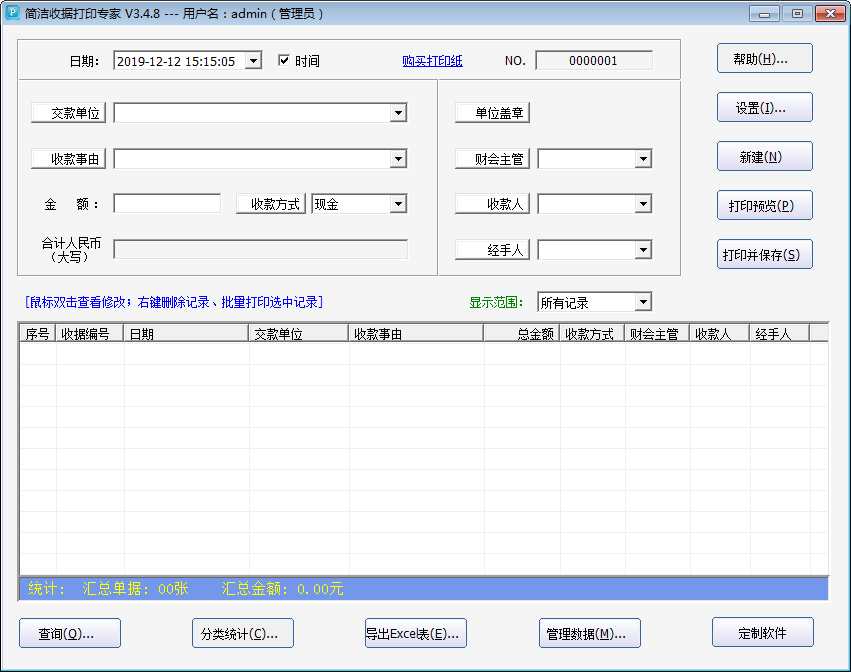The height and width of the screenshot is (672, 851).
Task: Click 打印并保存(S) button
Action: [x=765, y=254]
